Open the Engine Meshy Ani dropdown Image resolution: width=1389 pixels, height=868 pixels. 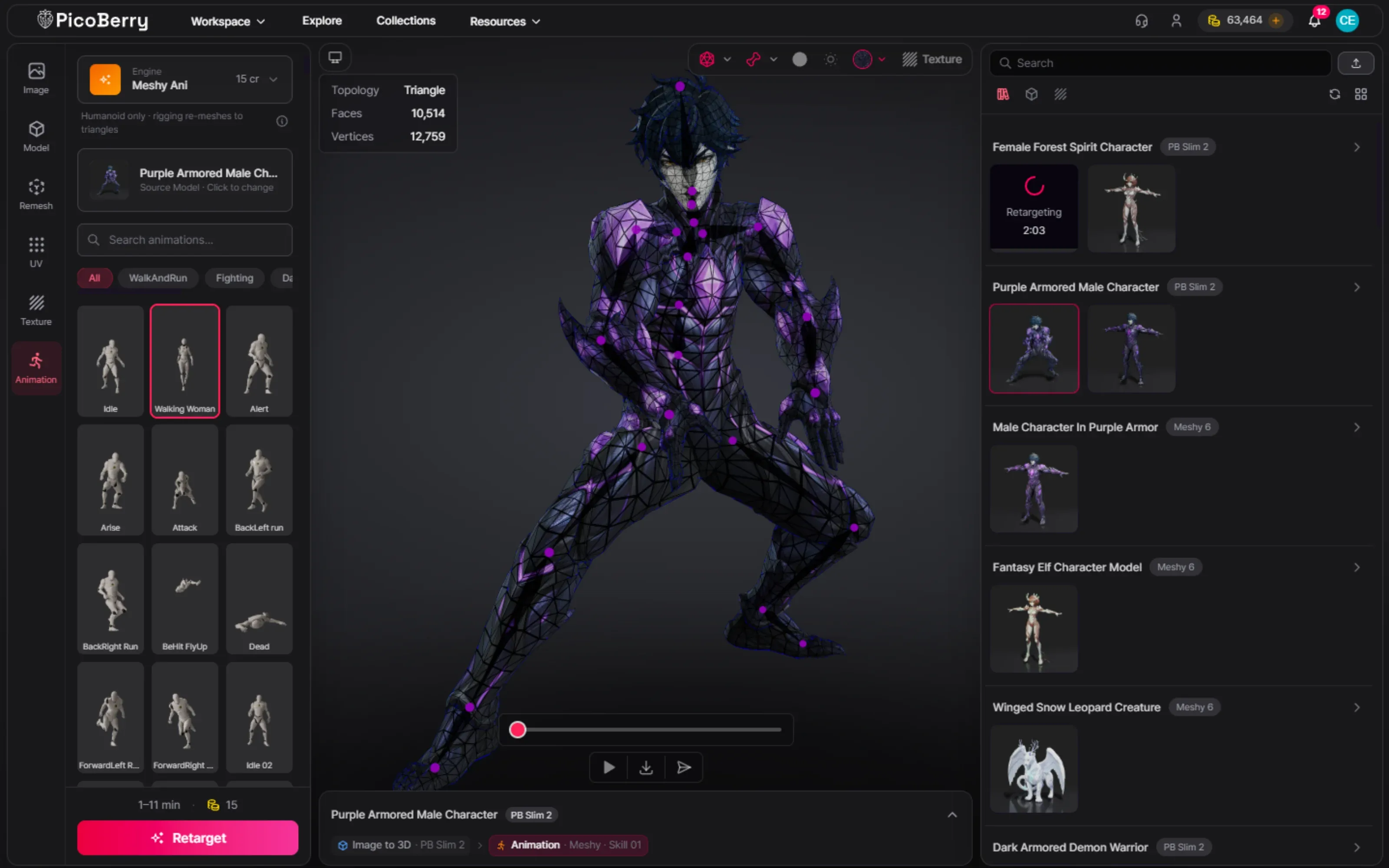pos(185,79)
